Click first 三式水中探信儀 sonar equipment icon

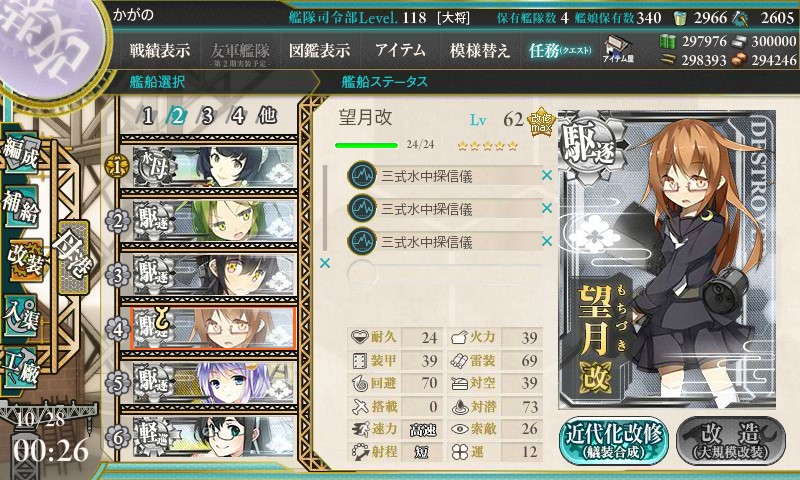[x=362, y=175]
